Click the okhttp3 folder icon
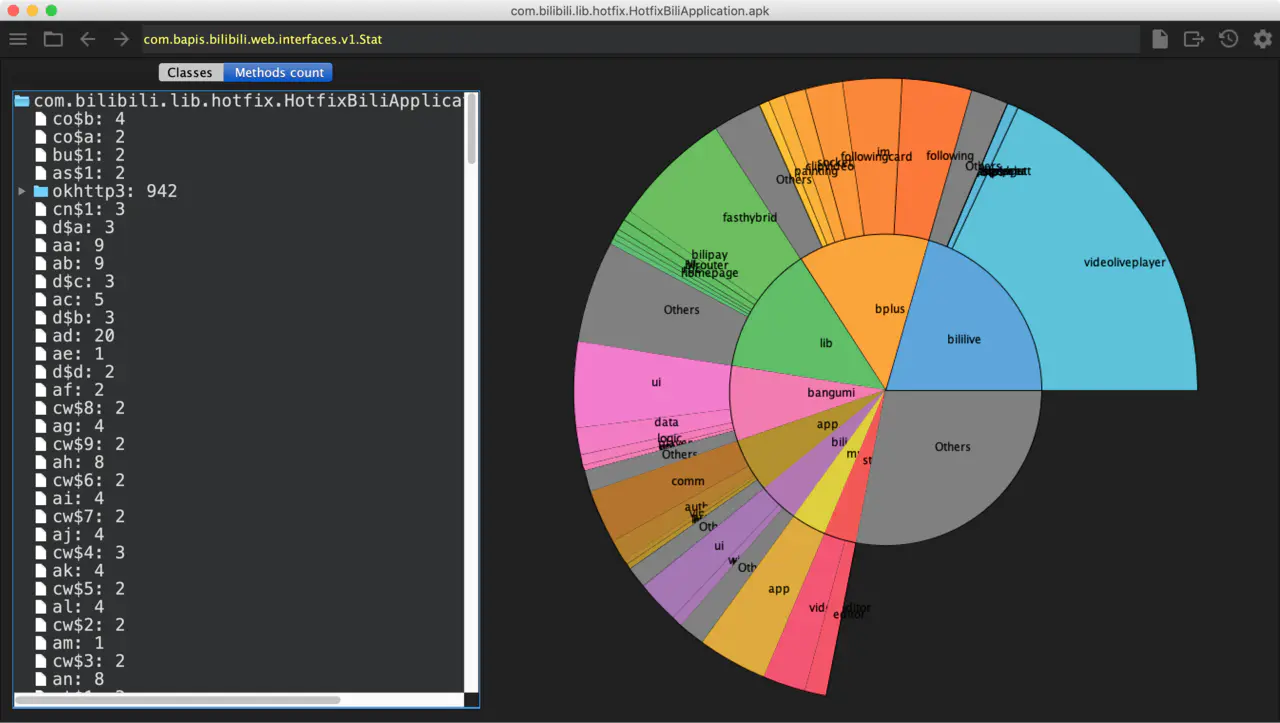 click(x=41, y=191)
